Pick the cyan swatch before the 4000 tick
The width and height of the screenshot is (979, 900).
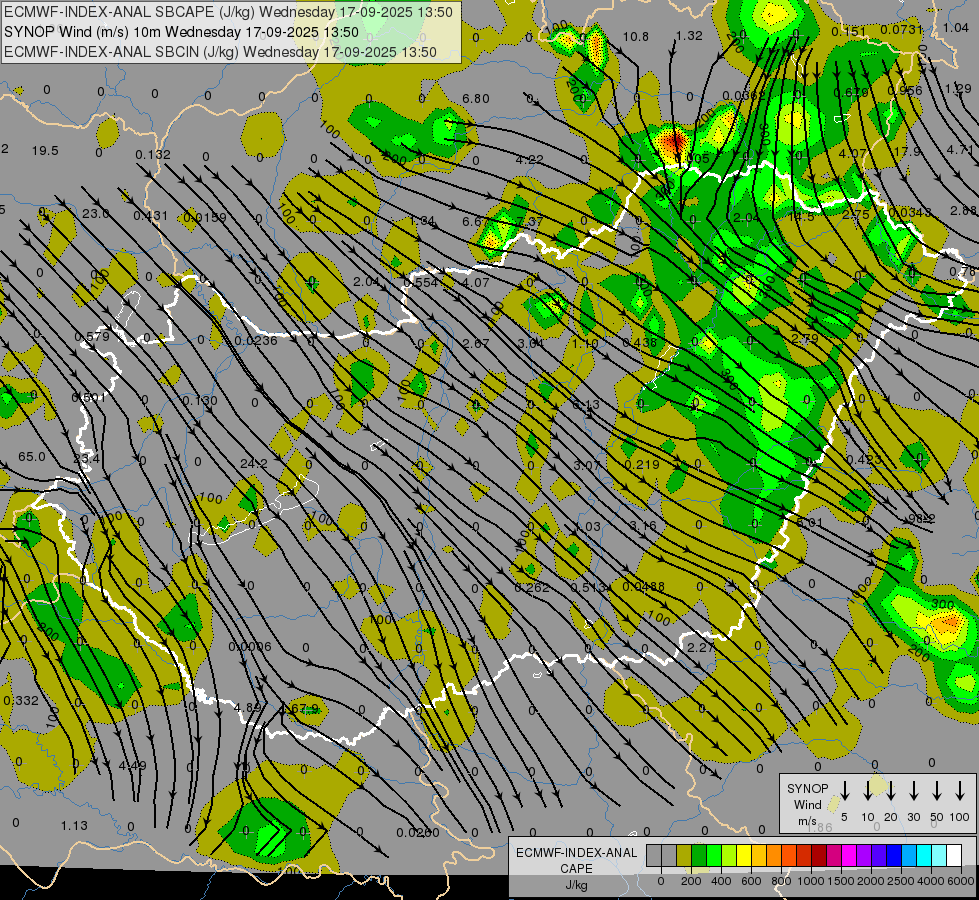click(924, 855)
